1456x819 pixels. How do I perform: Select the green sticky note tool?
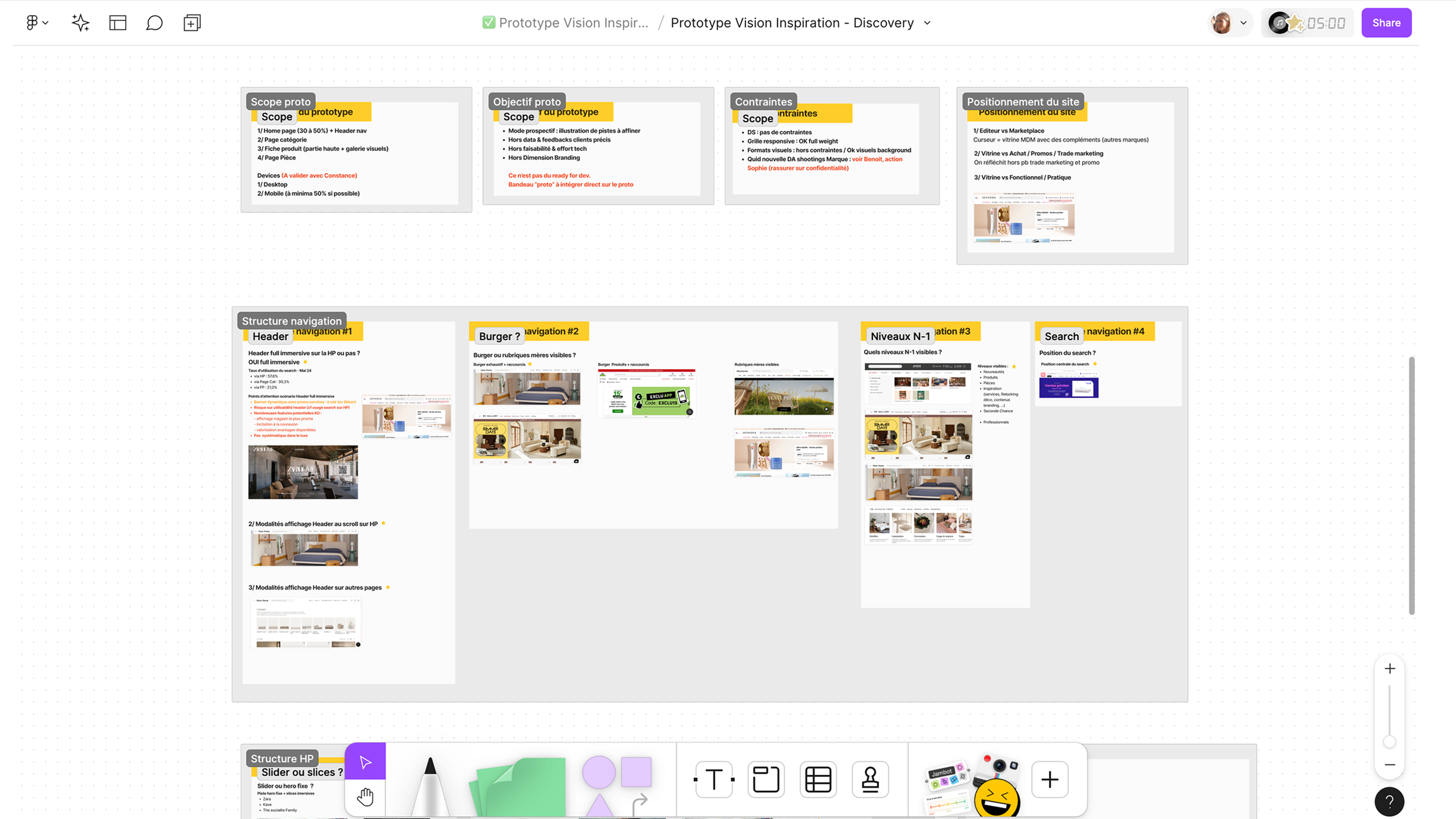point(520,786)
